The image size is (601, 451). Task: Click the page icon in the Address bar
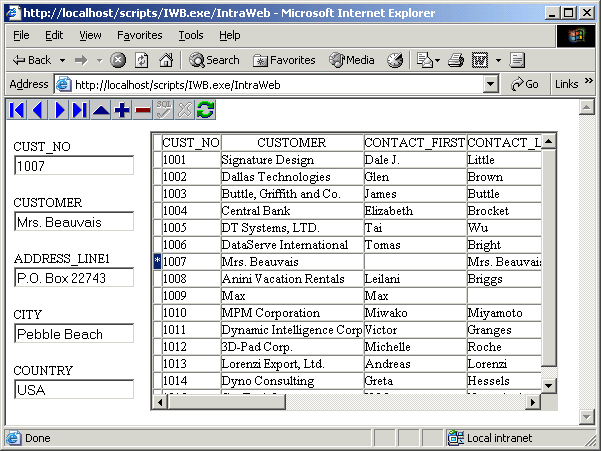pyautogui.click(x=63, y=84)
